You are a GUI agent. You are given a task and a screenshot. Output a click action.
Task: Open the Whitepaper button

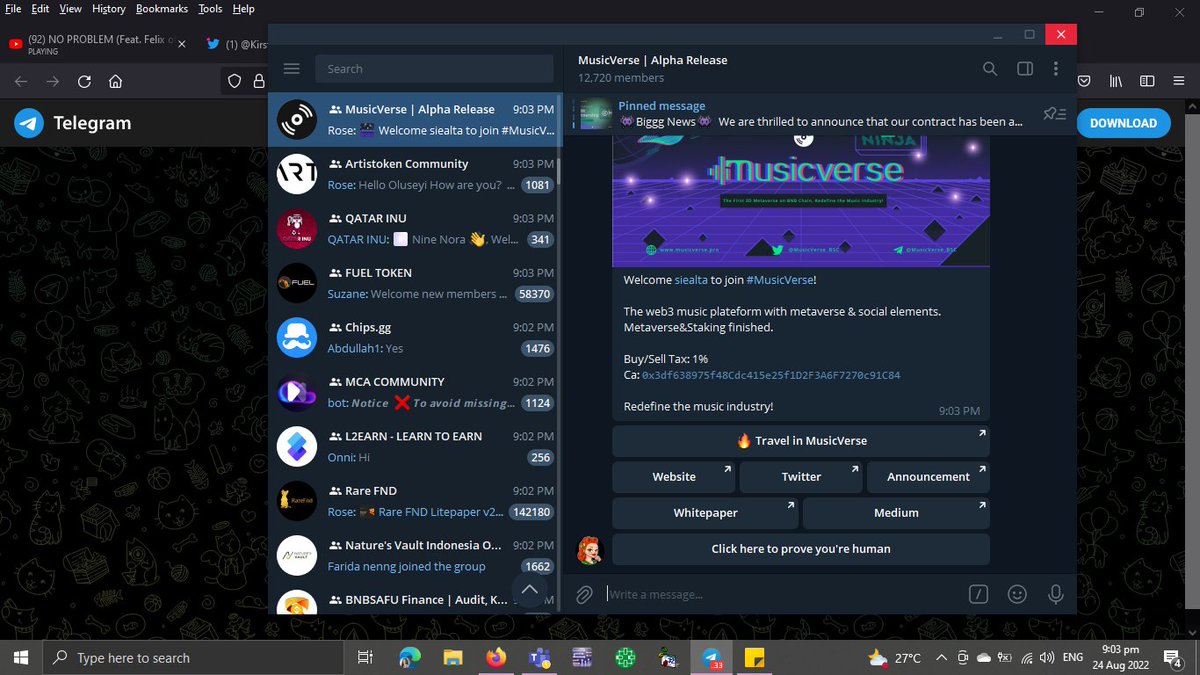[705, 512]
